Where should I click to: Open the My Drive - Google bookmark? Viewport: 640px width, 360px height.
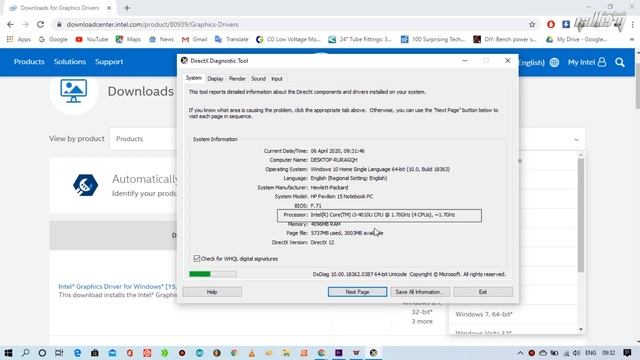(x=576, y=39)
